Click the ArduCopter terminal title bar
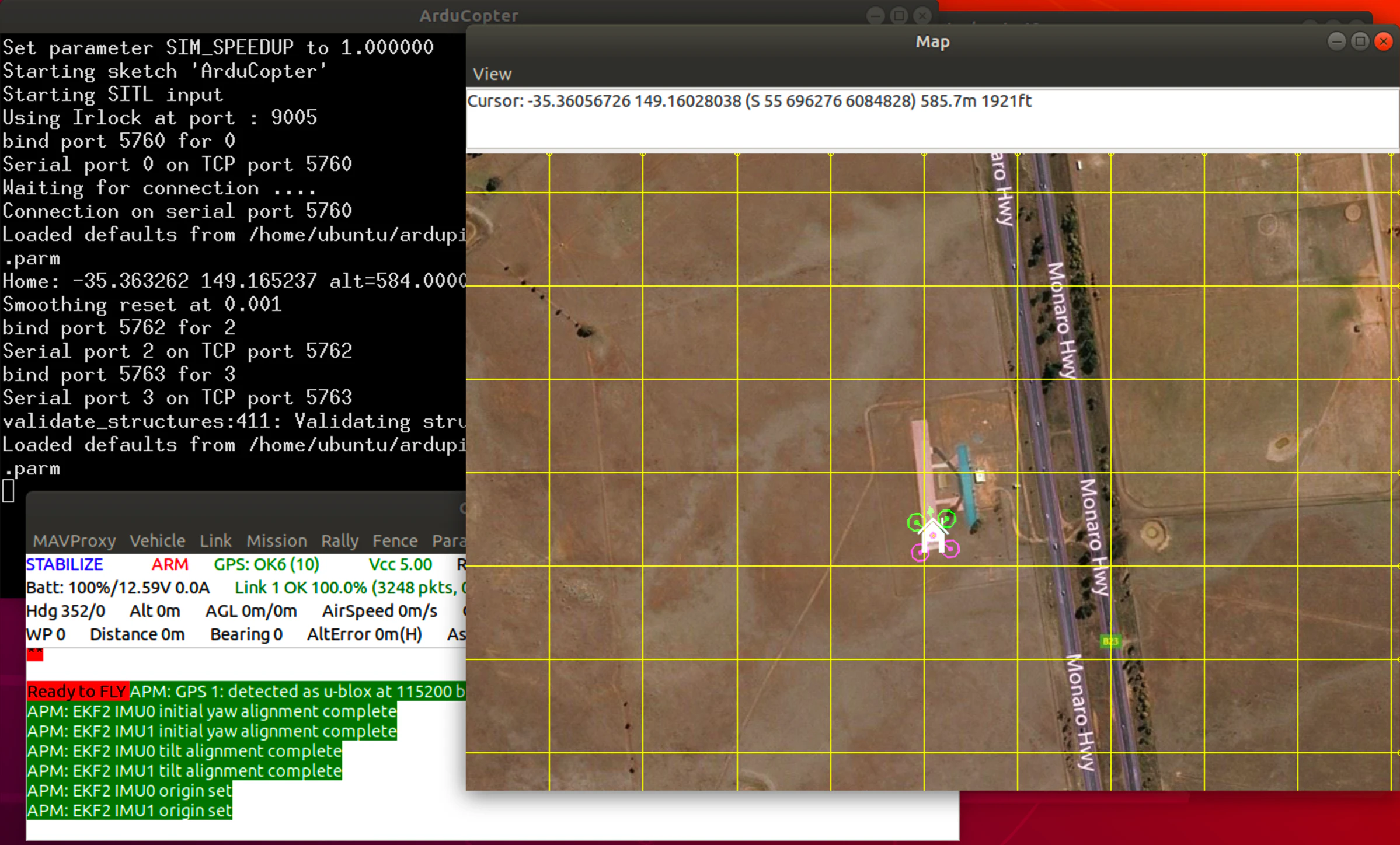The height and width of the screenshot is (845, 1400). pyautogui.click(x=469, y=15)
